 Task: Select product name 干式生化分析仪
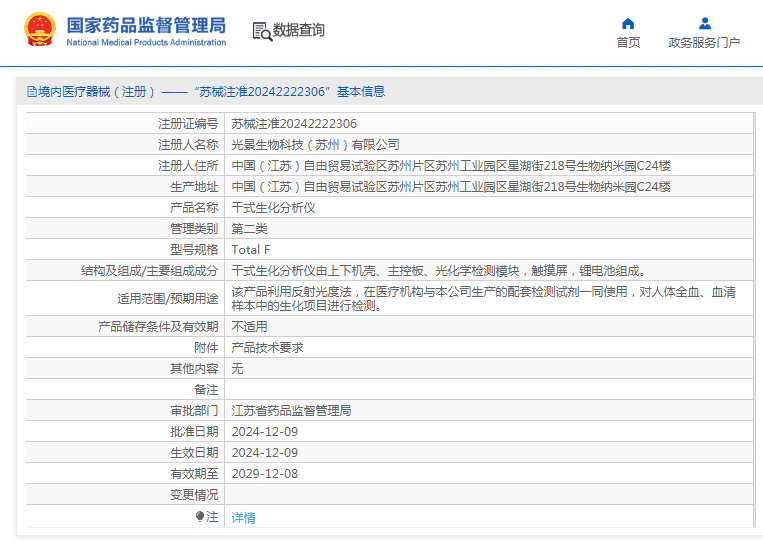point(273,208)
